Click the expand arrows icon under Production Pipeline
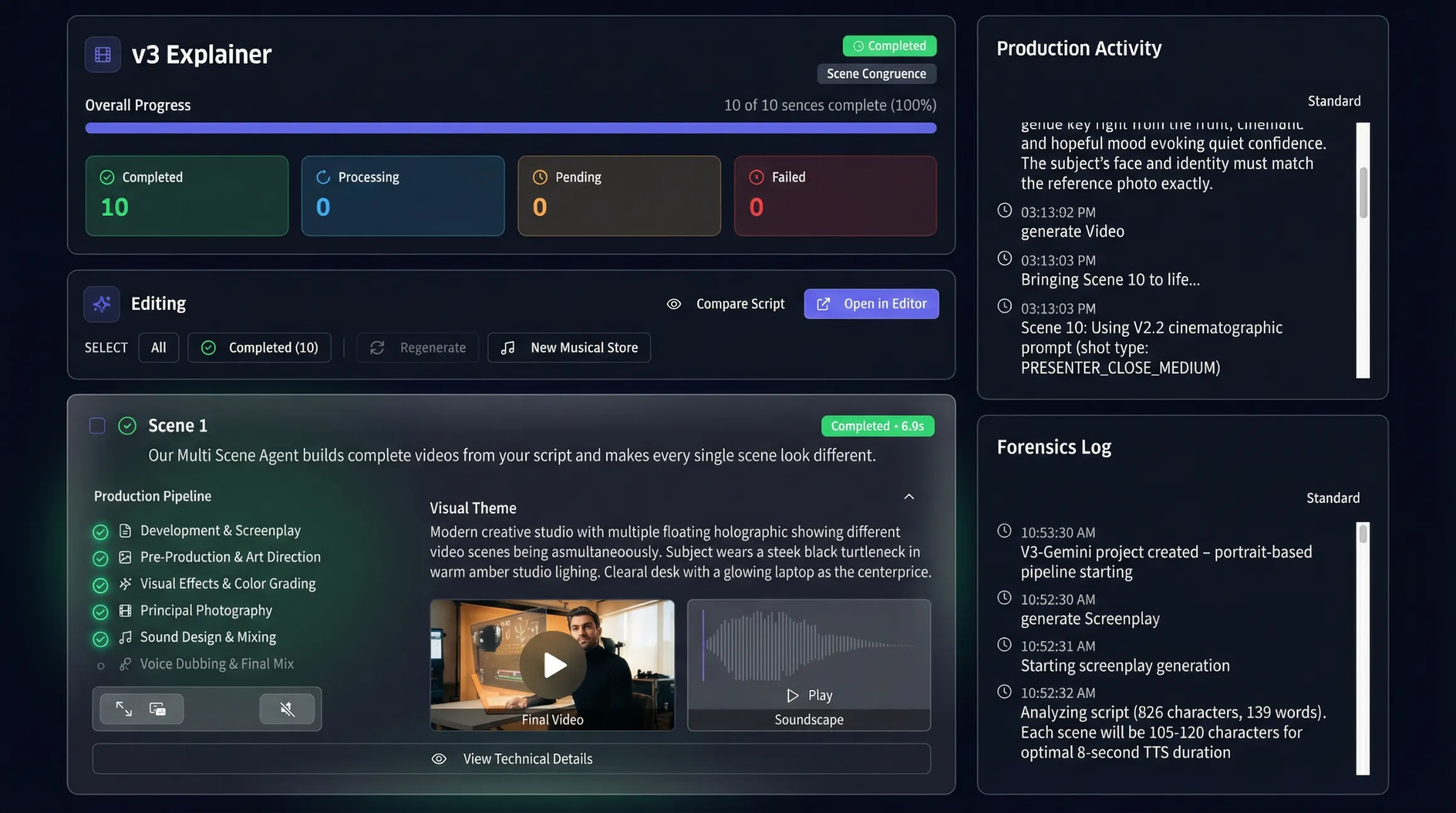The image size is (1456, 813). pos(124,709)
